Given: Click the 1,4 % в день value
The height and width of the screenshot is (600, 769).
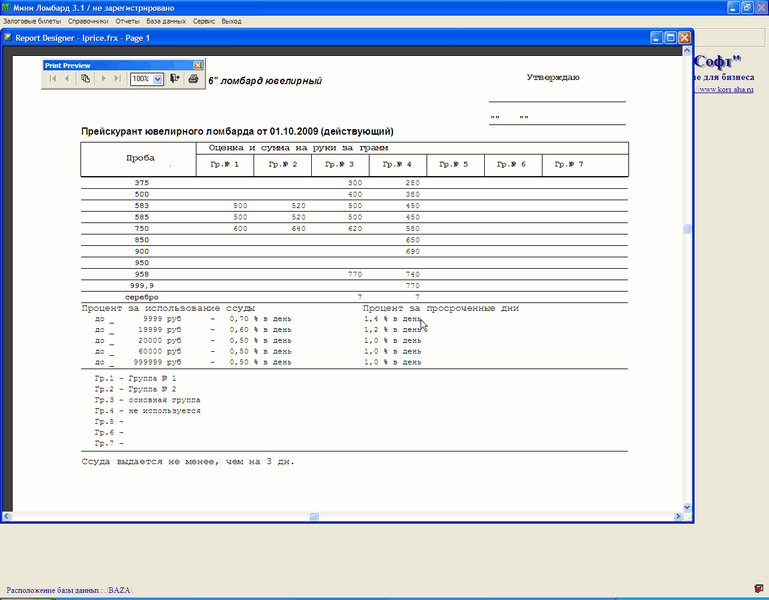Looking at the screenshot, I should pos(392,319).
